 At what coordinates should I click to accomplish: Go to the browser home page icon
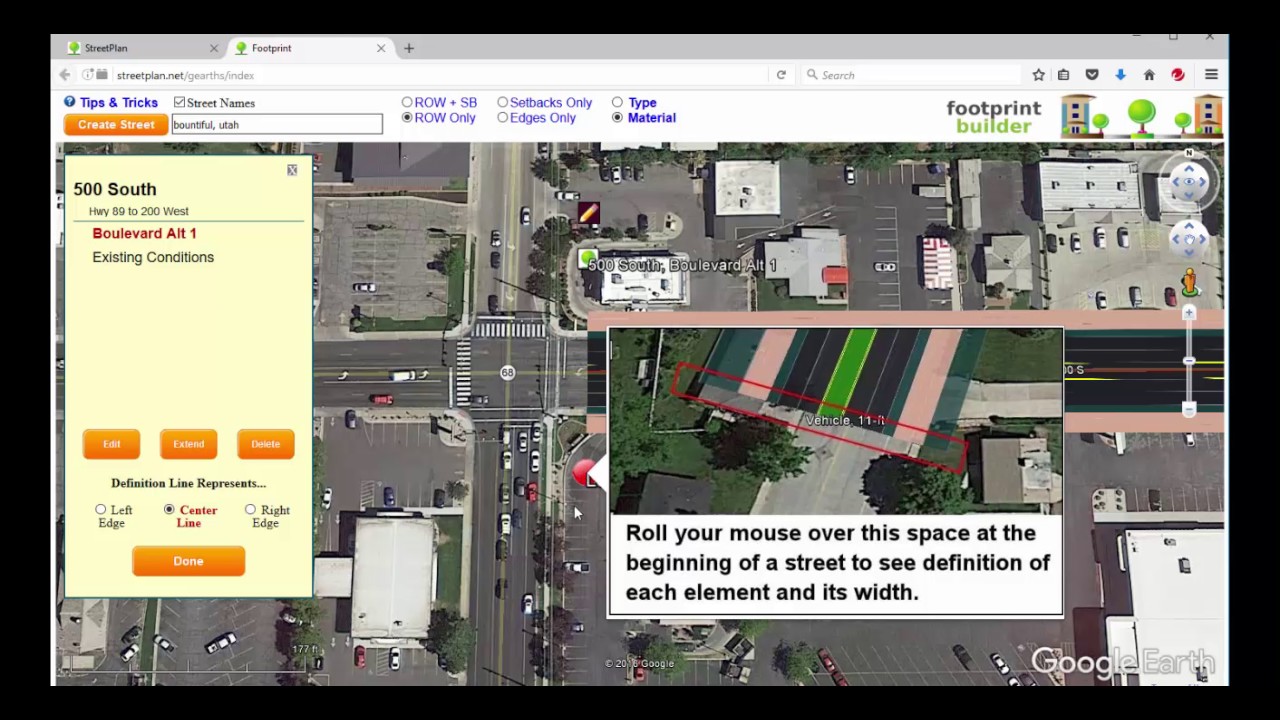1149,75
